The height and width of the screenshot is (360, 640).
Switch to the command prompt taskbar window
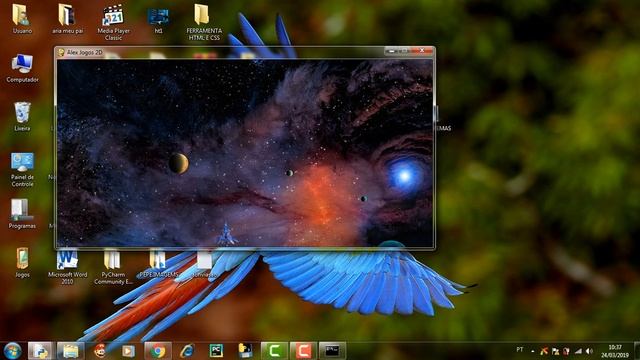(332, 351)
